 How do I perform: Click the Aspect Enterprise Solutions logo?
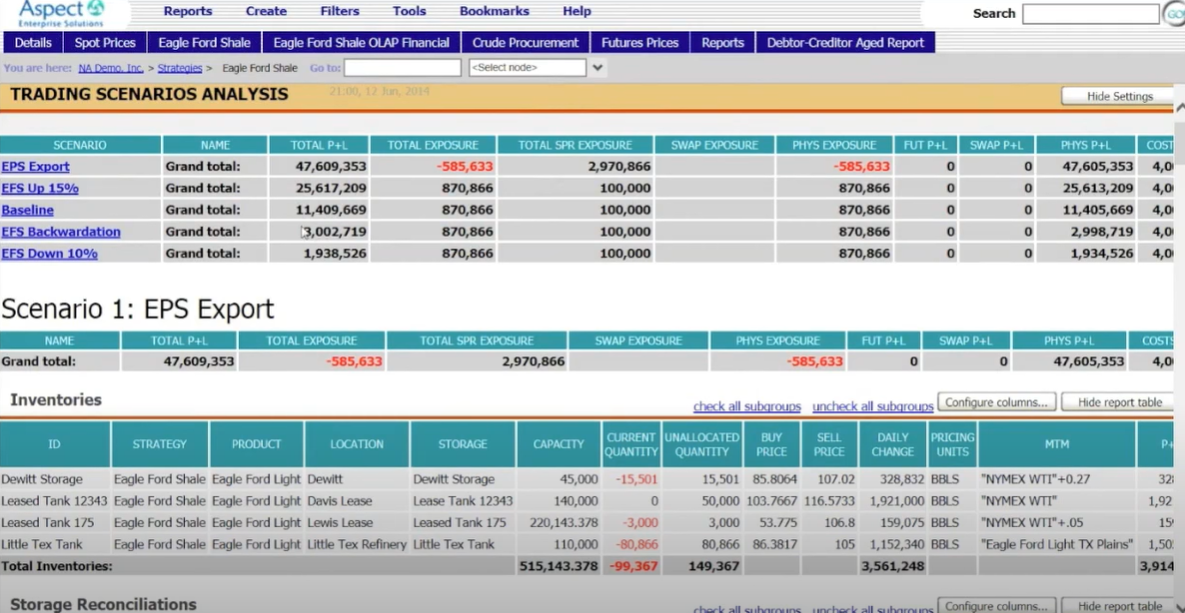tap(60, 12)
